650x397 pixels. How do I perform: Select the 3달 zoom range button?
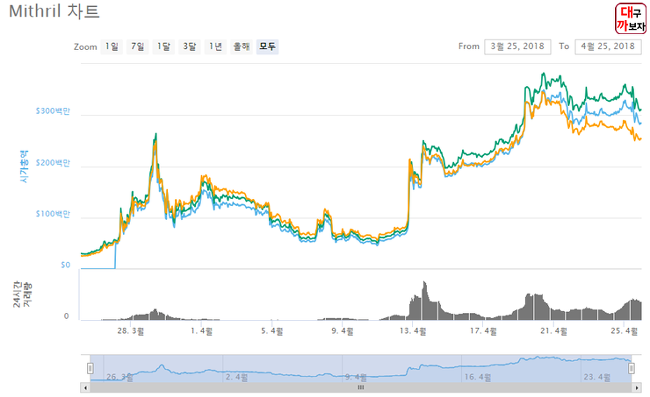pyautogui.click(x=189, y=47)
